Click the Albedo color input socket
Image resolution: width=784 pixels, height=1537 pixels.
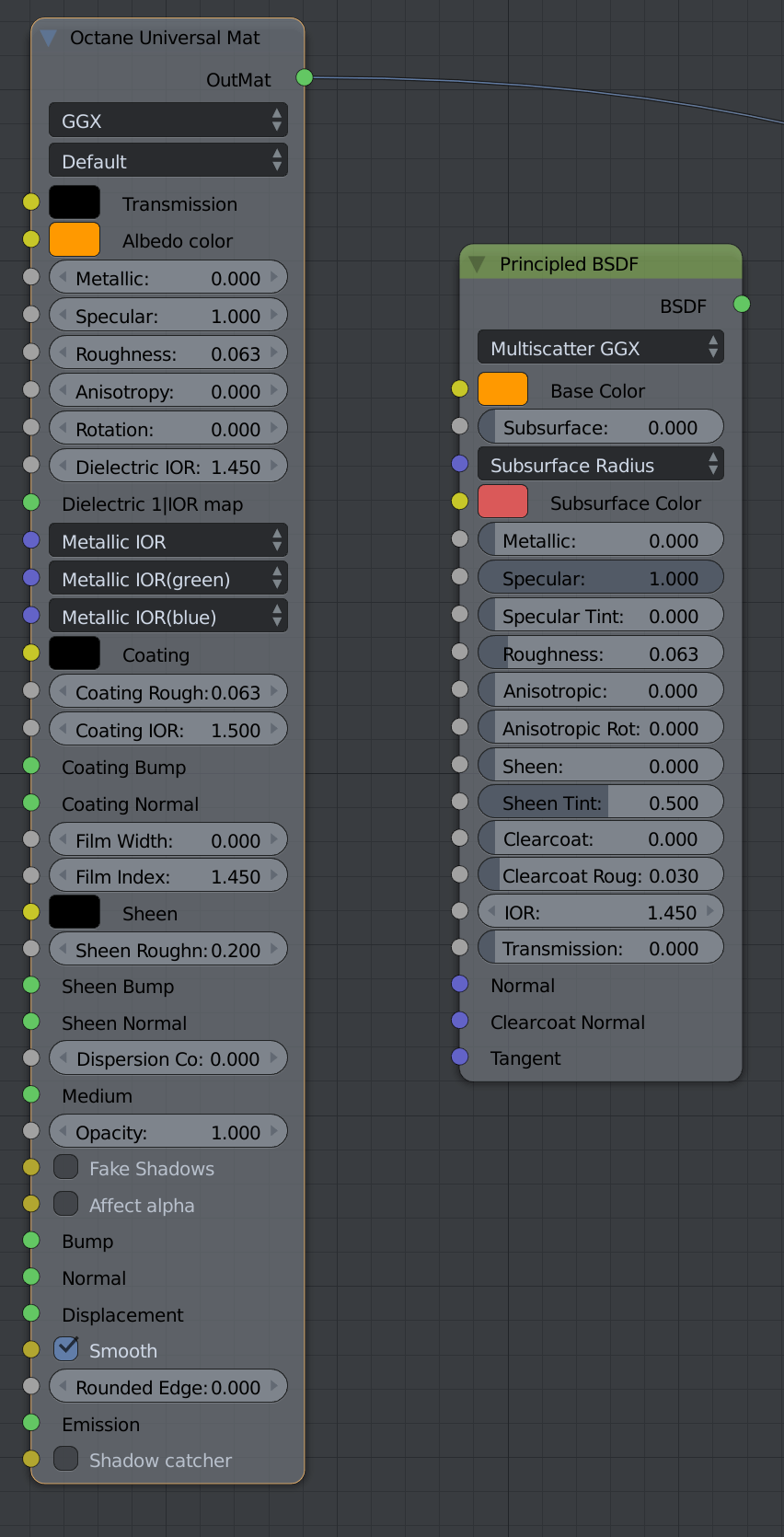[31, 239]
